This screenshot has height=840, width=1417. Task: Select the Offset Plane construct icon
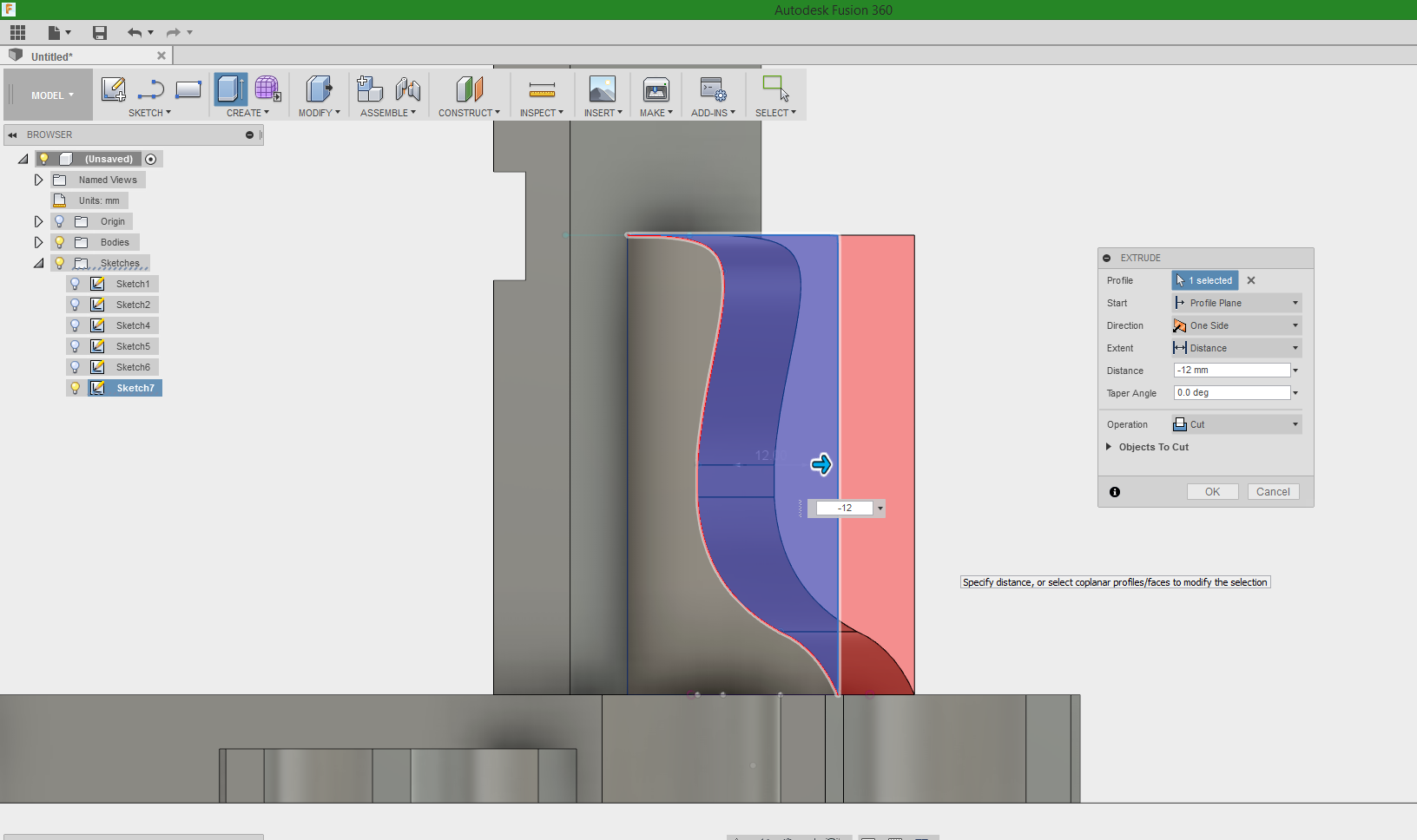(469, 89)
